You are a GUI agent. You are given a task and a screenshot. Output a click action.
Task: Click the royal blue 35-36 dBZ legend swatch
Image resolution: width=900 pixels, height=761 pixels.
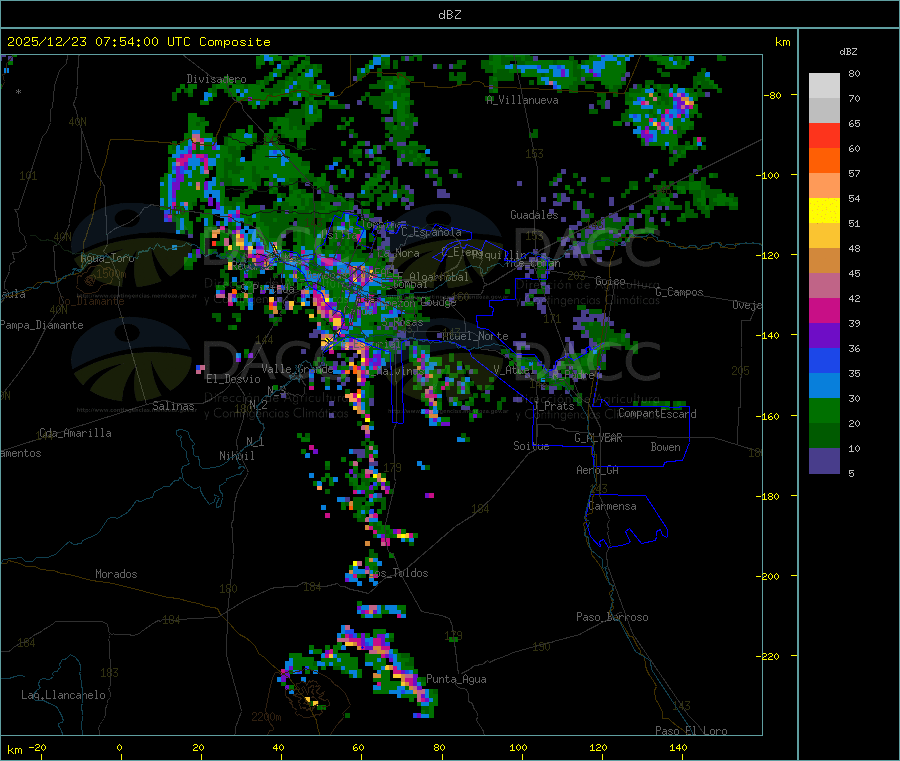click(824, 360)
